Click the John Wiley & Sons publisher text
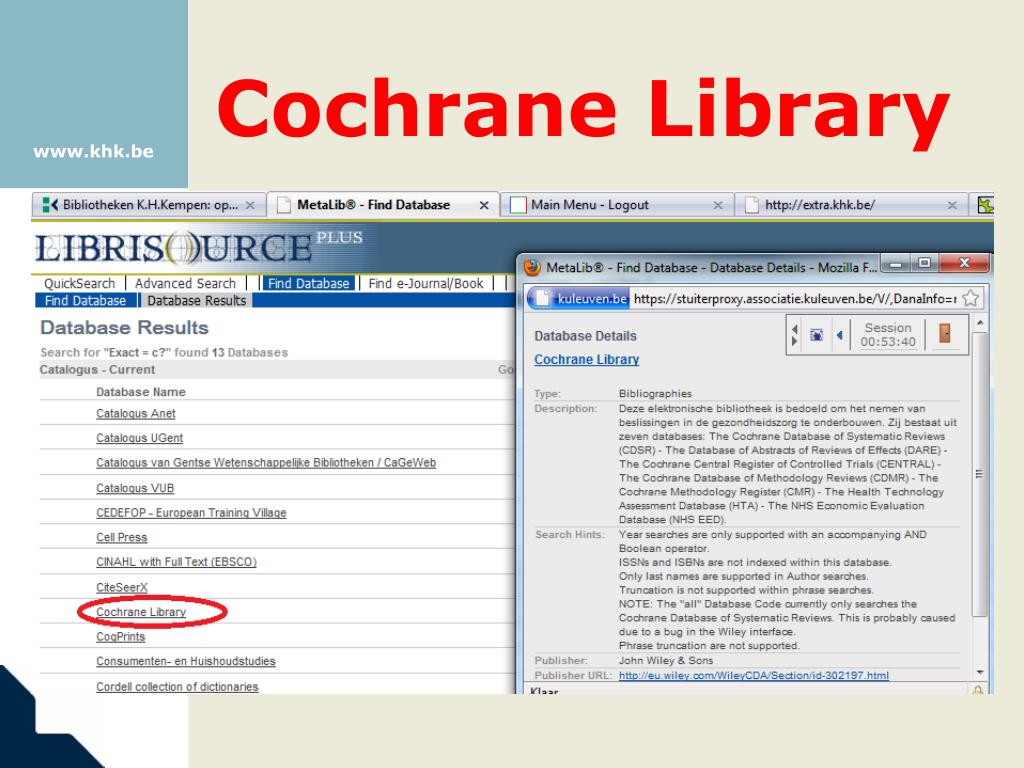 click(x=666, y=661)
